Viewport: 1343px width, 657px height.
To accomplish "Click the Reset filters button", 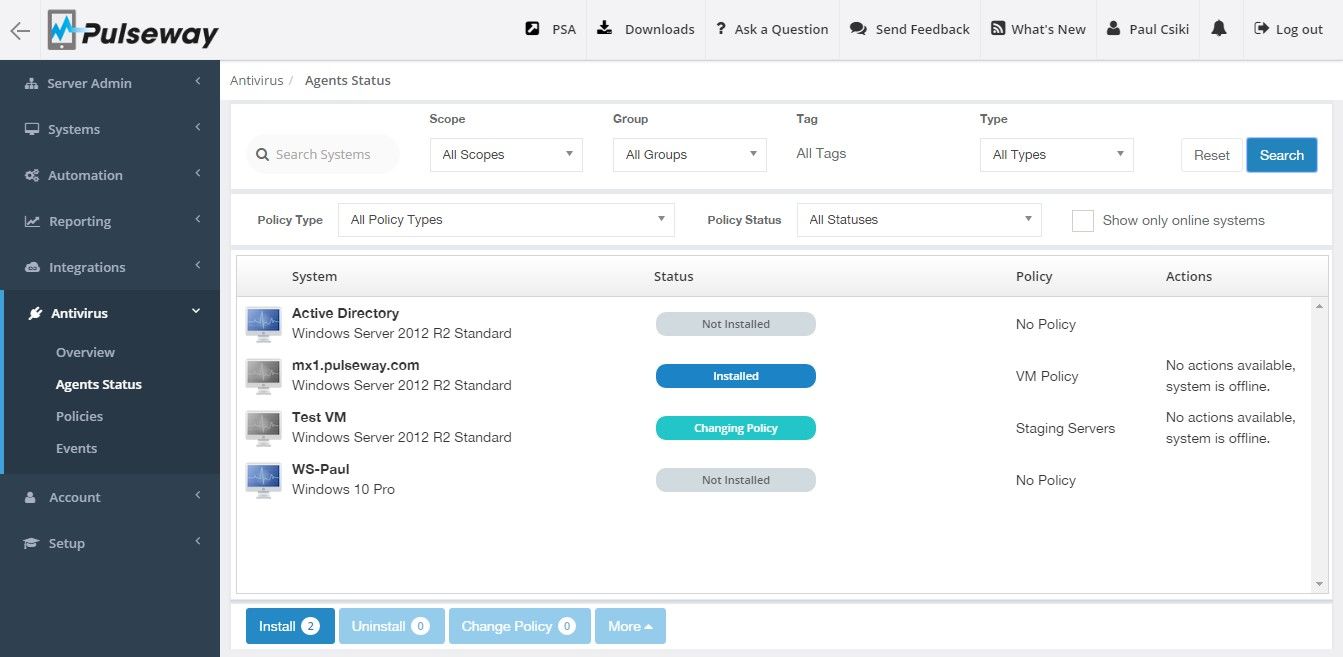I will [1212, 155].
